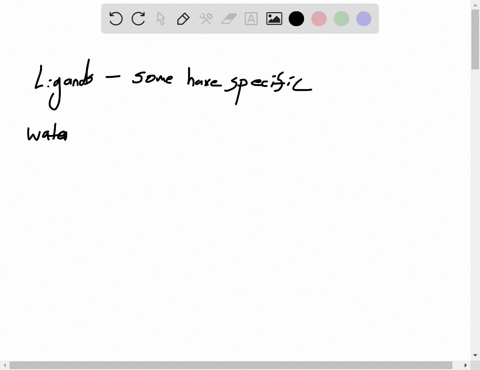Click the vertical scrollbar thumb
480x370 pixels.
[x=475, y=39]
